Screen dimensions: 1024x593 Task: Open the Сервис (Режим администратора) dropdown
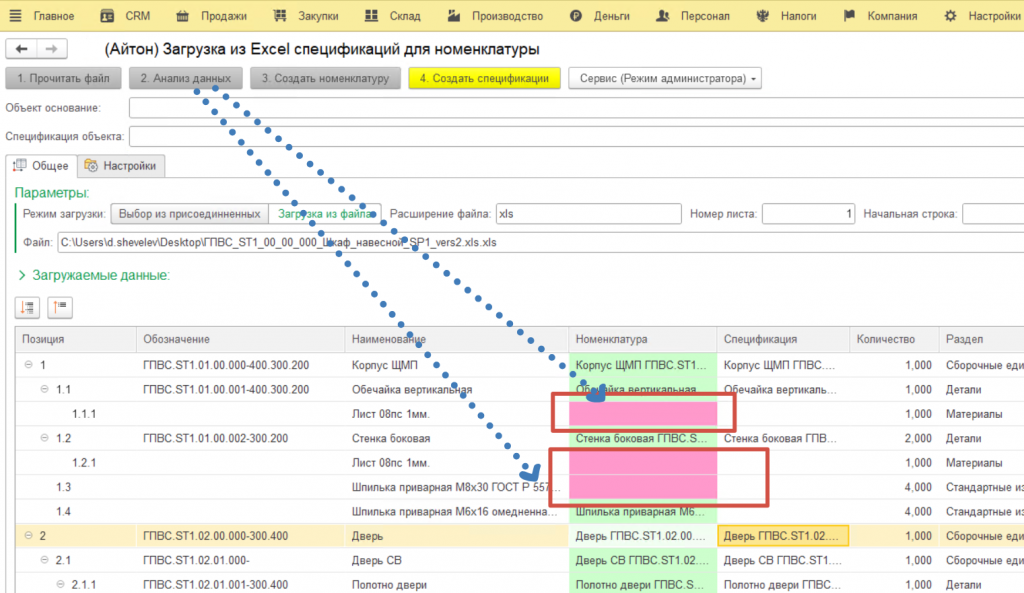point(664,78)
